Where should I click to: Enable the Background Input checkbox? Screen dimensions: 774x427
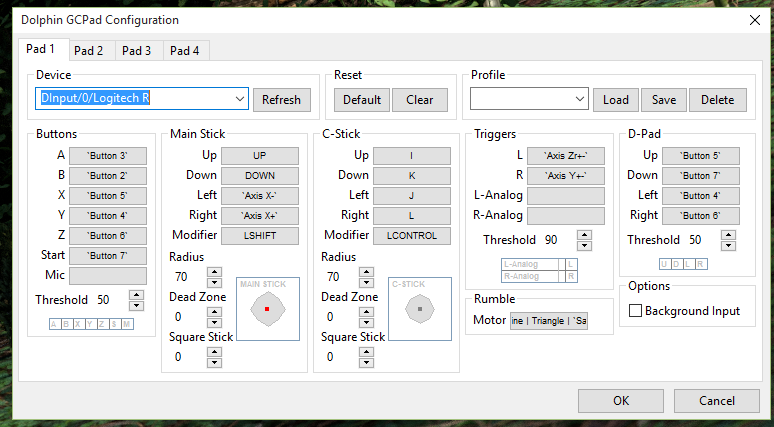point(635,311)
